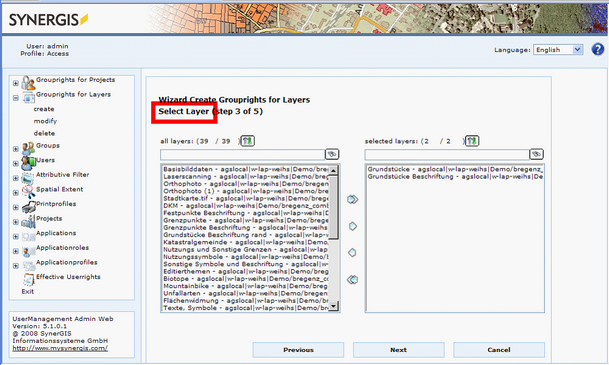Click the Attributive Filter icon

pyautogui.click(x=28, y=178)
